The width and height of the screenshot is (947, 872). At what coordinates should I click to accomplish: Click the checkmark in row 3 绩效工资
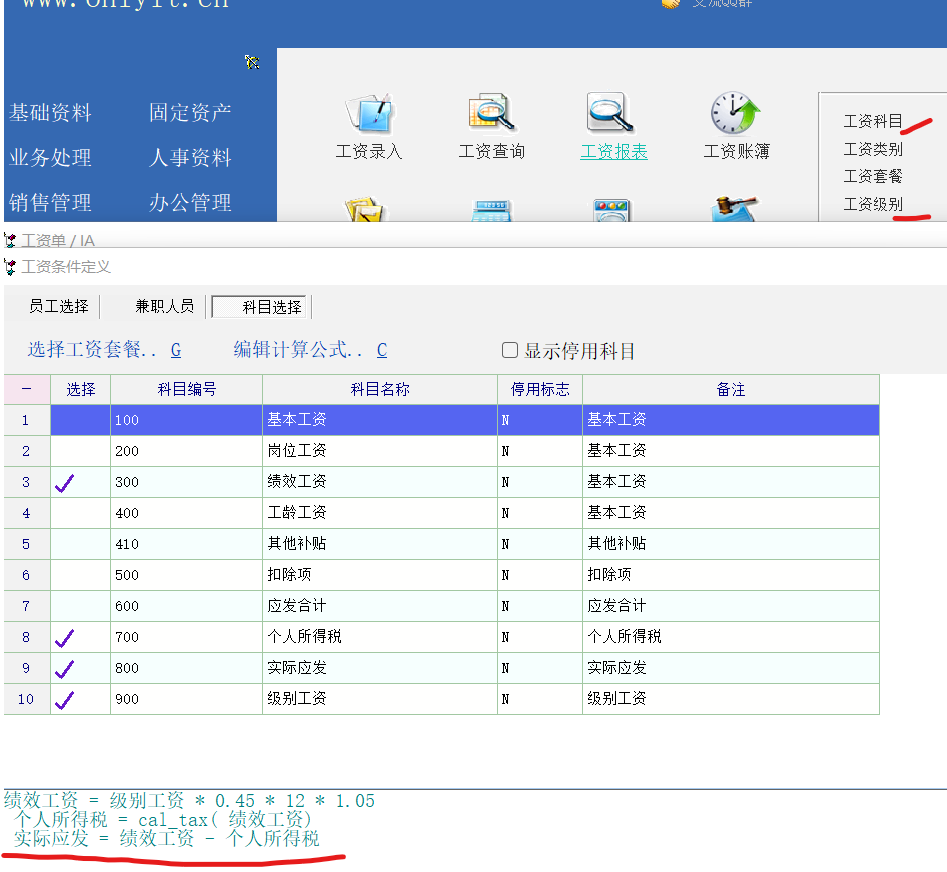[65, 483]
